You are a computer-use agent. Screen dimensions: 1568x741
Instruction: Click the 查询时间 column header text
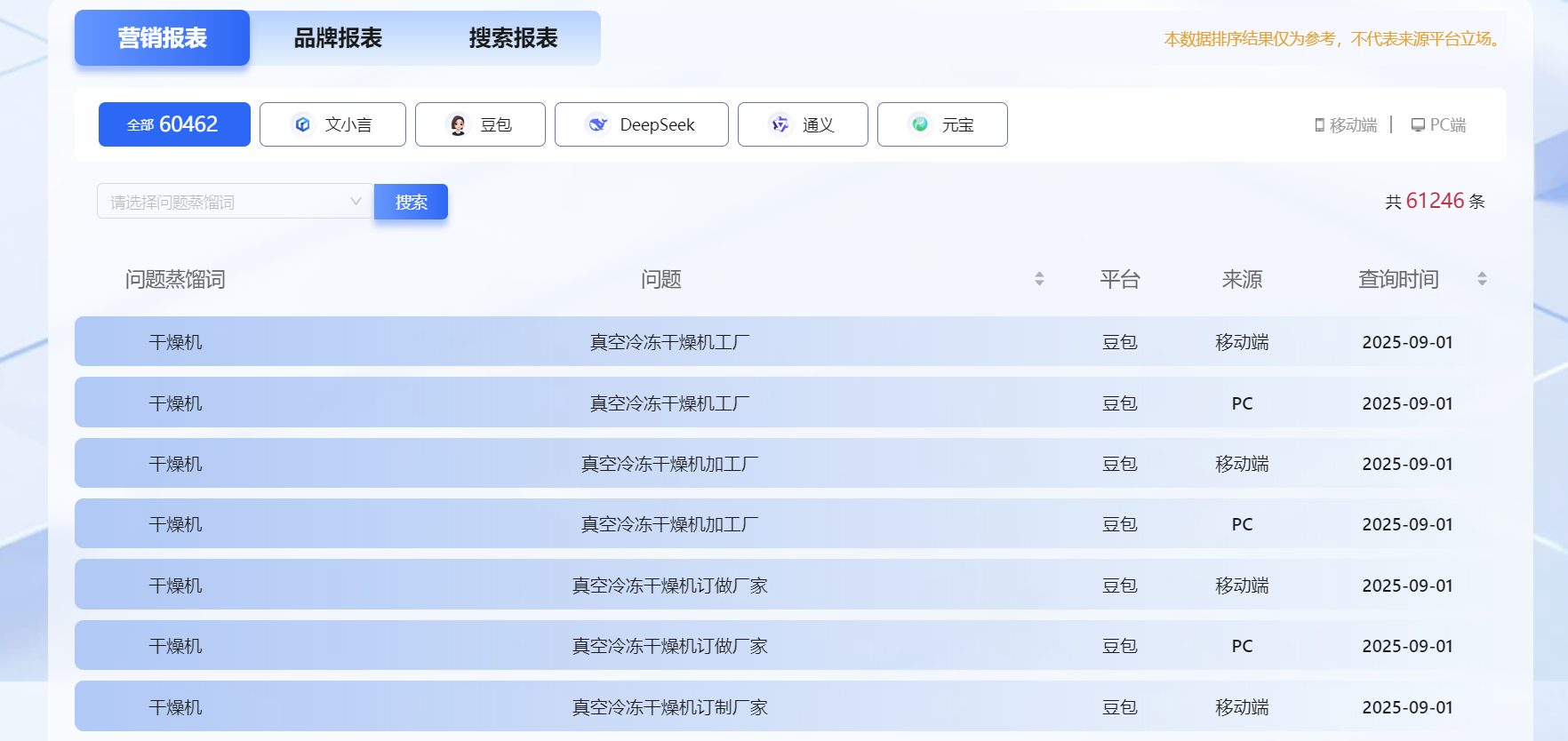pyautogui.click(x=1398, y=280)
